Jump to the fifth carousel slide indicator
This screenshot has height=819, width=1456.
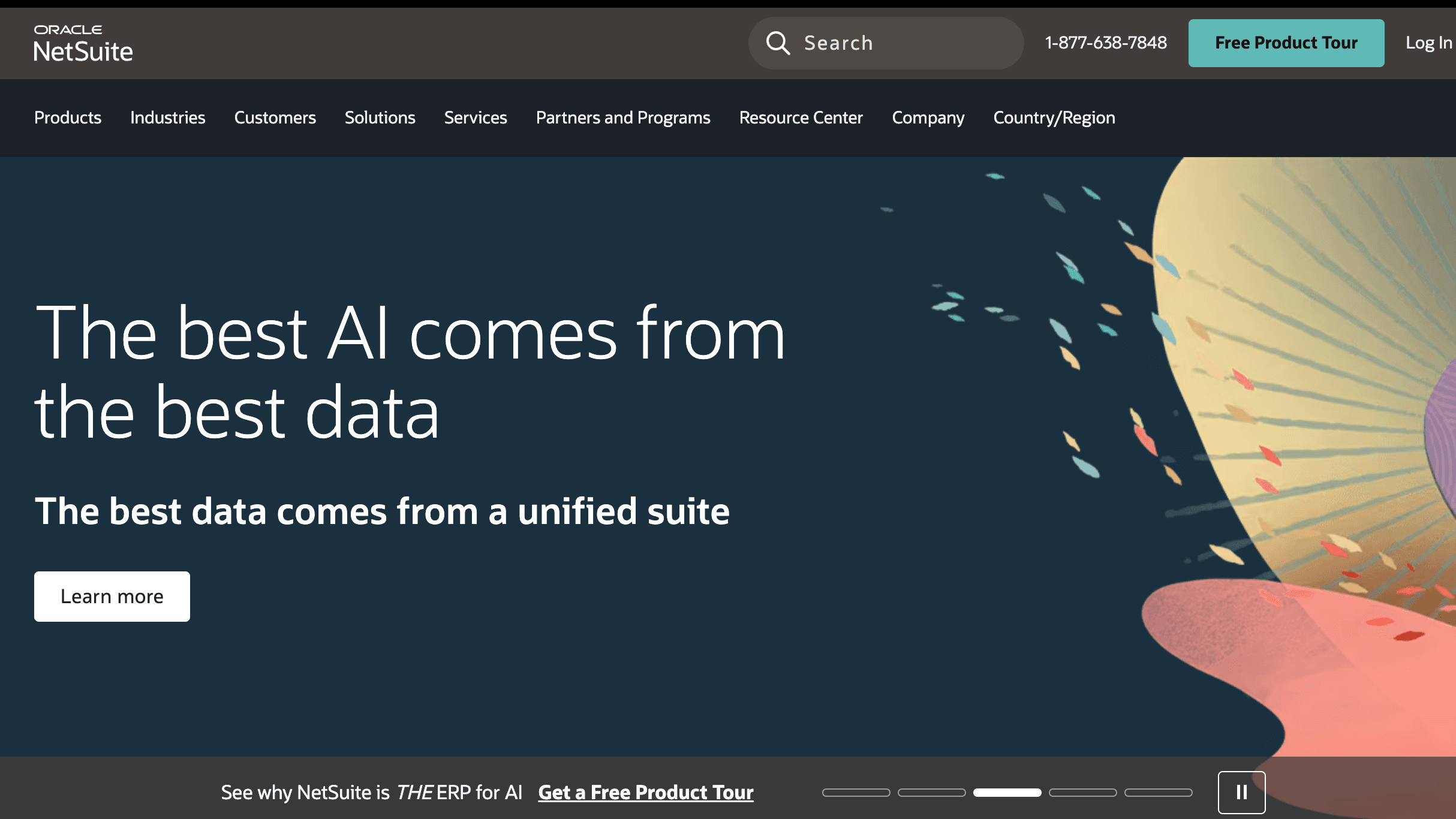pyautogui.click(x=1159, y=793)
